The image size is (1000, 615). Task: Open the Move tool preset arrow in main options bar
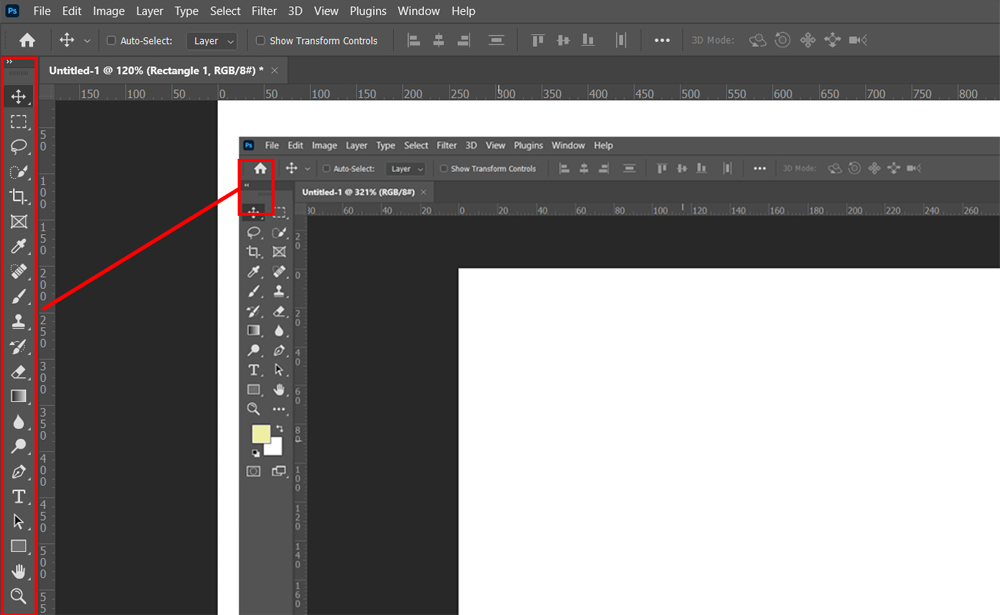pos(87,41)
